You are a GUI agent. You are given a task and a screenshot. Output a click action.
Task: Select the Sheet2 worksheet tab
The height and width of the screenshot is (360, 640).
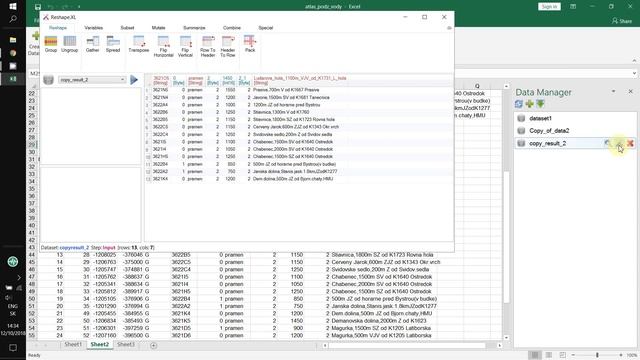(100, 344)
